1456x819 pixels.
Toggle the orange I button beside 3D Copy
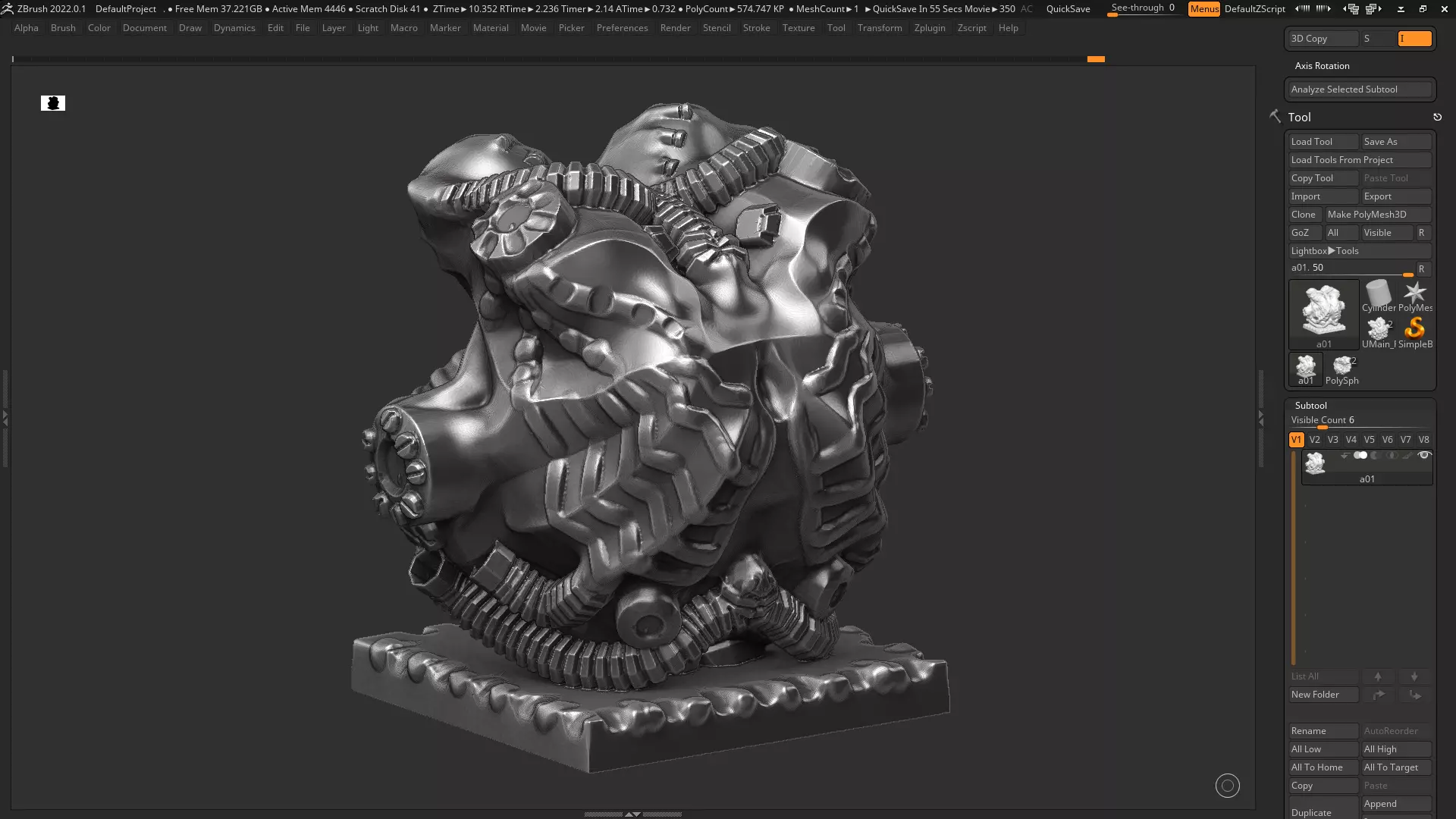coord(1414,39)
